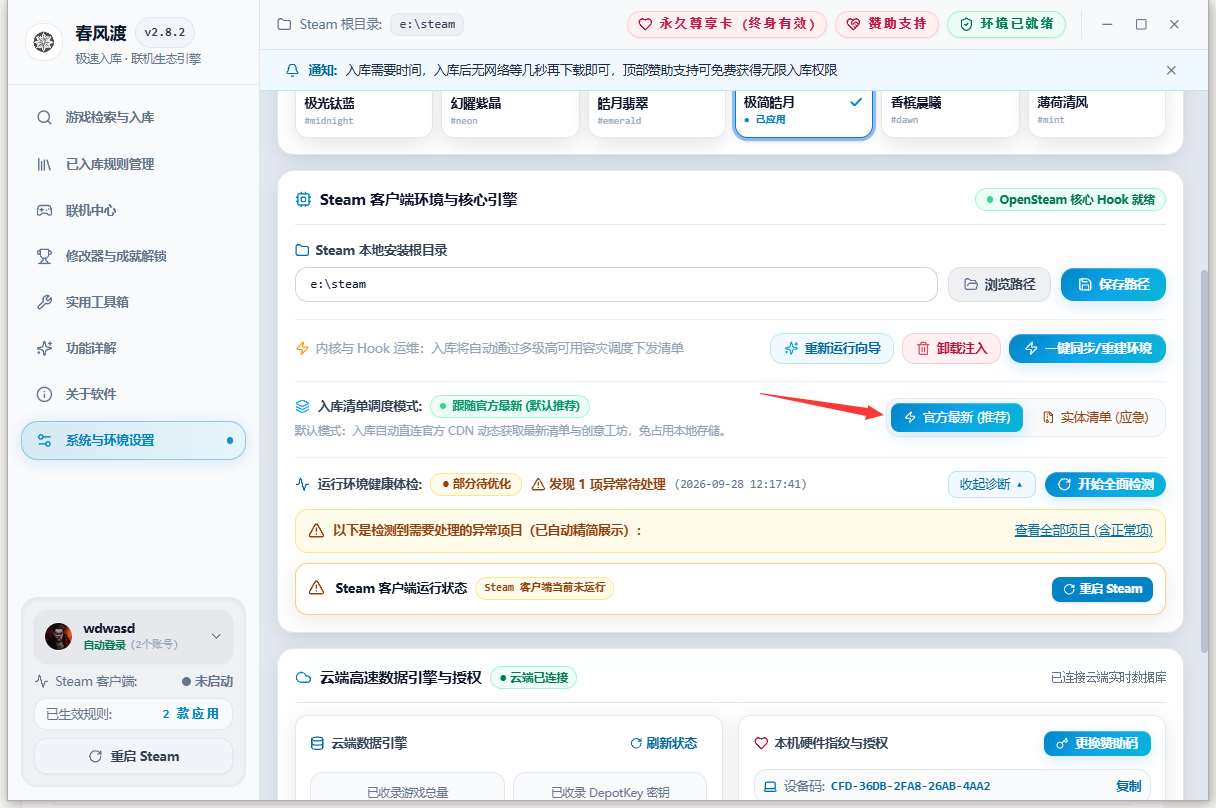
Task: Click 重新运行向导 button
Action: (832, 348)
